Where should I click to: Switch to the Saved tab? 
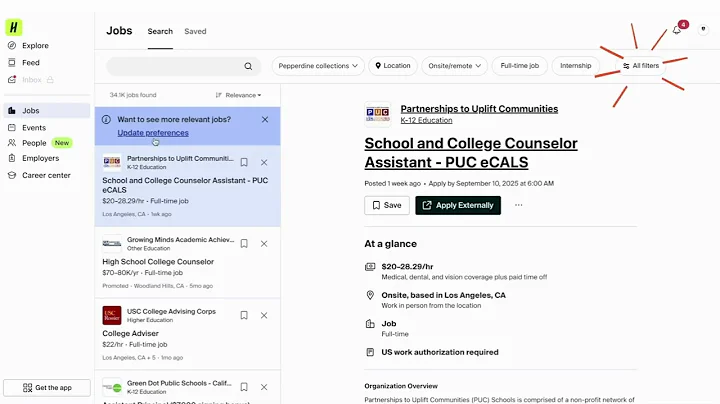coord(195,31)
